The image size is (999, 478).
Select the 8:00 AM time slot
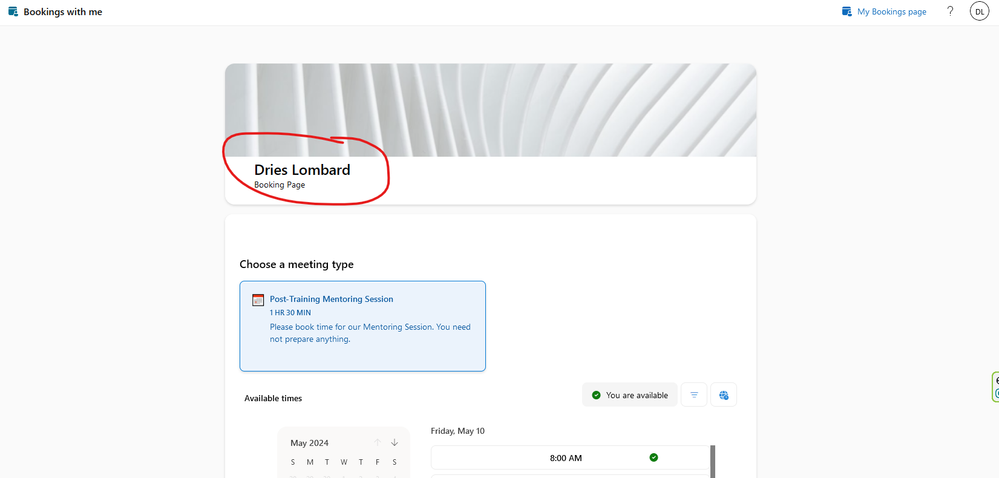570,458
